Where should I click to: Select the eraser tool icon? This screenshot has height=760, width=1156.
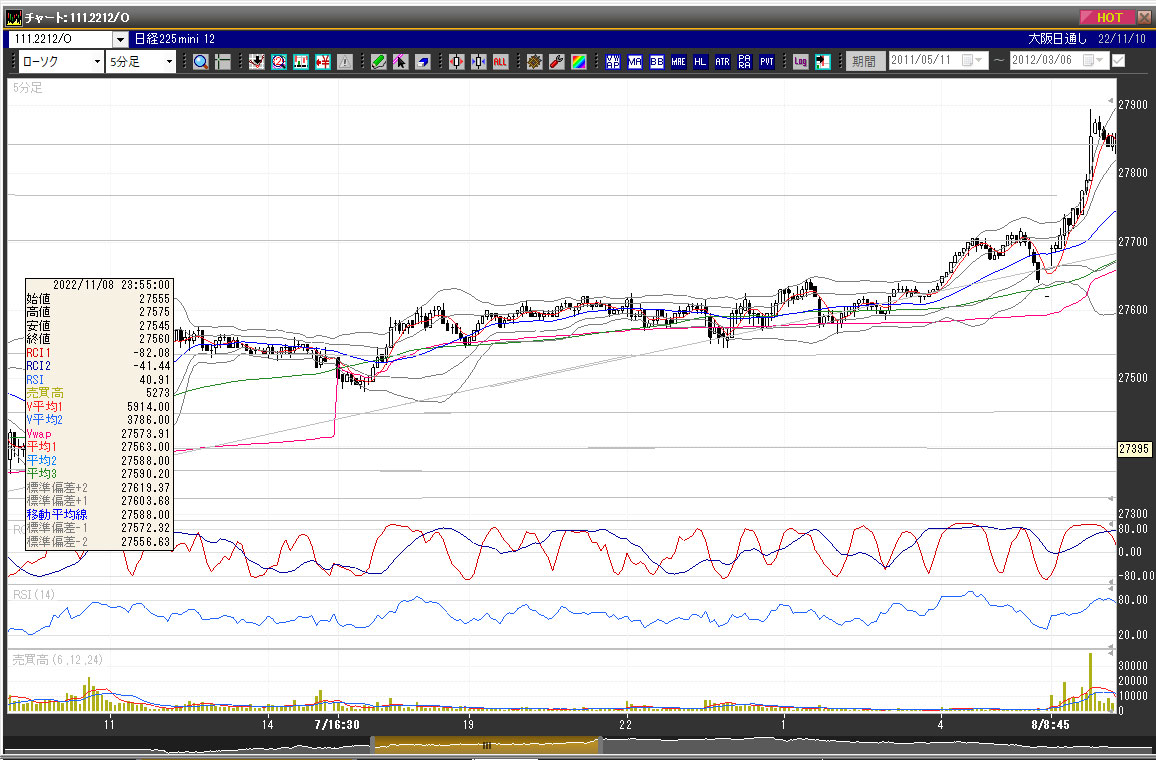[x=422, y=62]
